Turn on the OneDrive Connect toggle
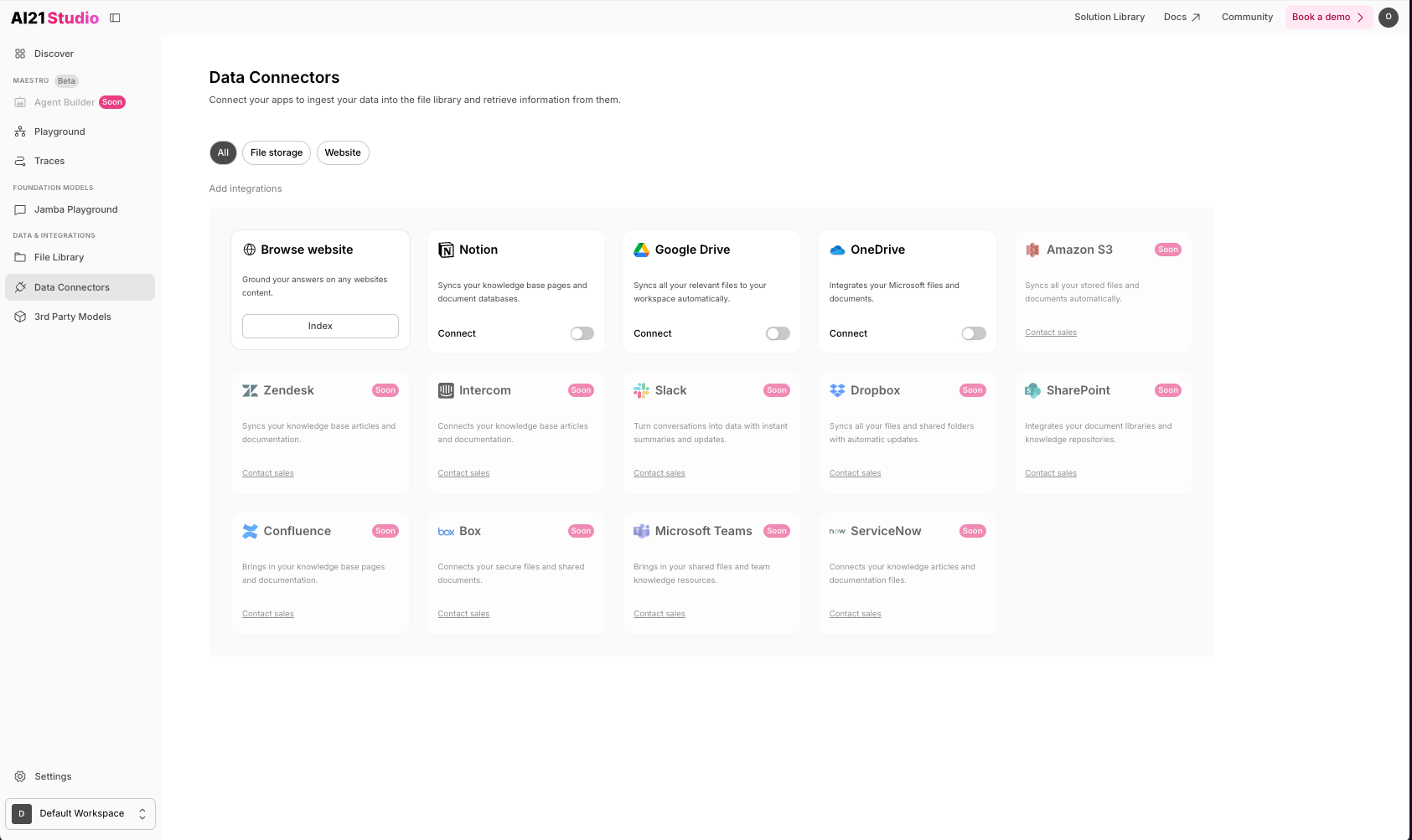Viewport: 1412px width, 840px height. [974, 333]
